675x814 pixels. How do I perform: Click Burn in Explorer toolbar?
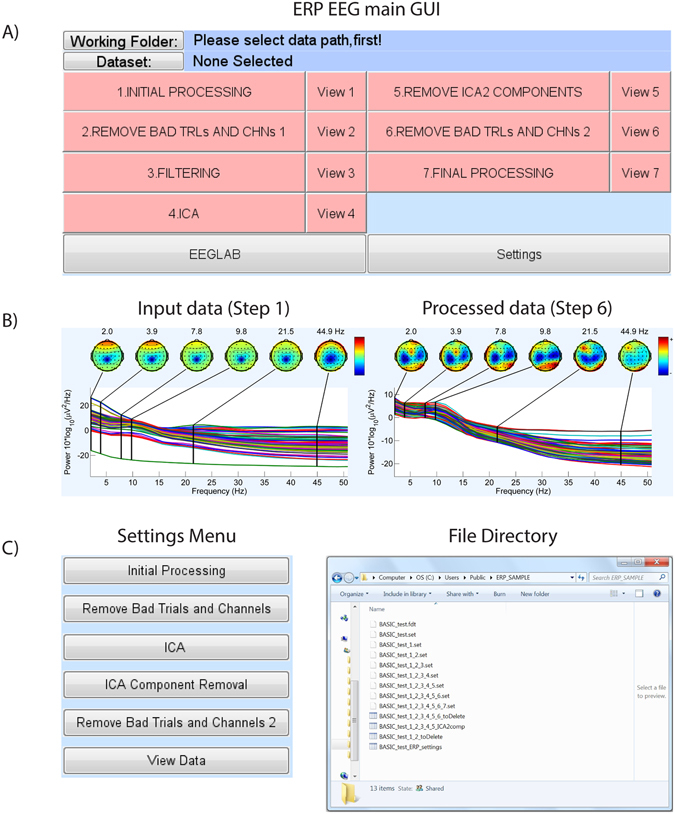pyautogui.click(x=500, y=594)
